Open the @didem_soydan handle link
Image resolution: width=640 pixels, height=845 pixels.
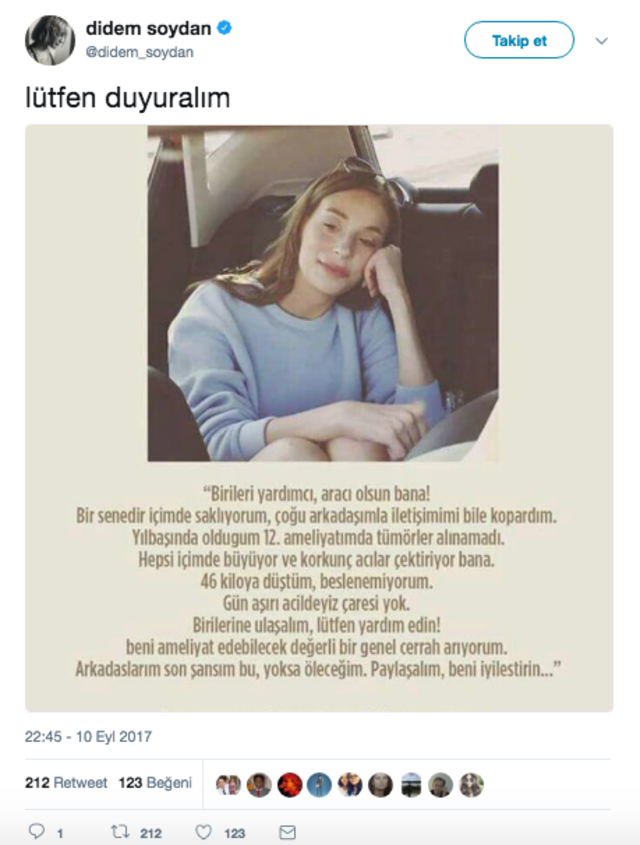click(x=140, y=52)
